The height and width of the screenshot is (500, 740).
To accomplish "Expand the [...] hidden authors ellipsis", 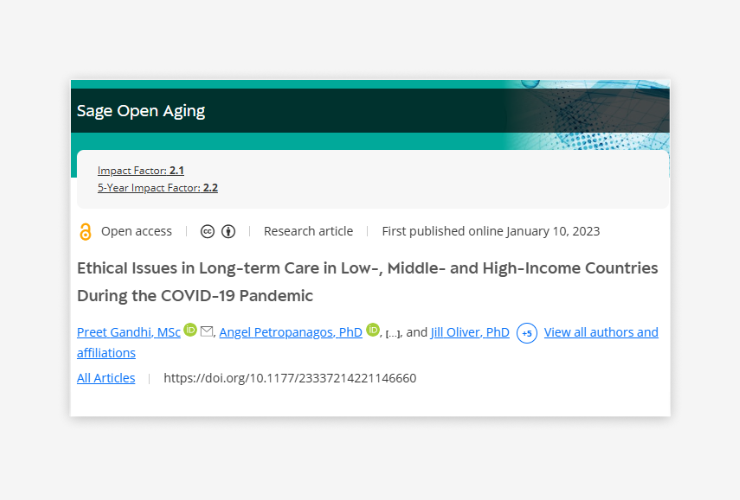I will [393, 334].
